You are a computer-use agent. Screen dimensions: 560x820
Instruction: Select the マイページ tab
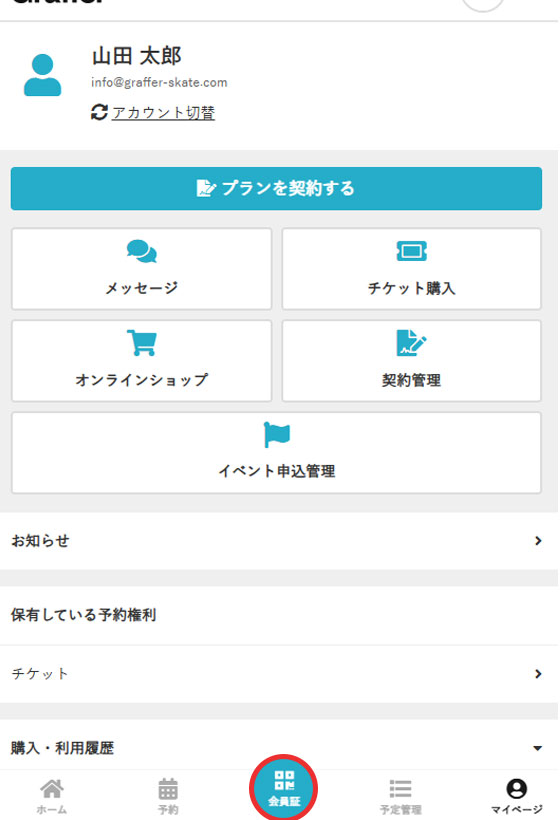516,795
